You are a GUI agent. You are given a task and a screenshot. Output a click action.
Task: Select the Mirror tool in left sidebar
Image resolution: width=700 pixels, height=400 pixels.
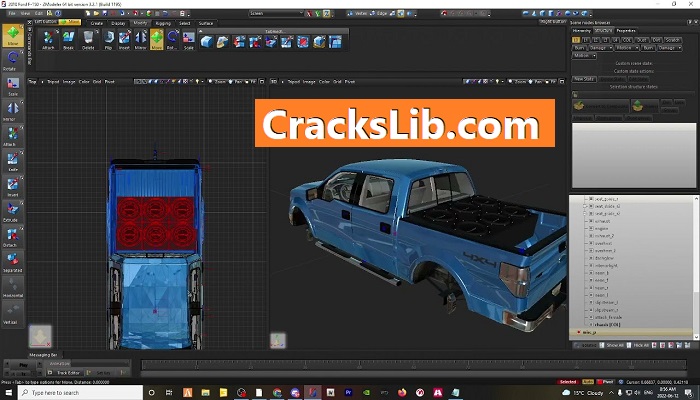[x=12, y=111]
